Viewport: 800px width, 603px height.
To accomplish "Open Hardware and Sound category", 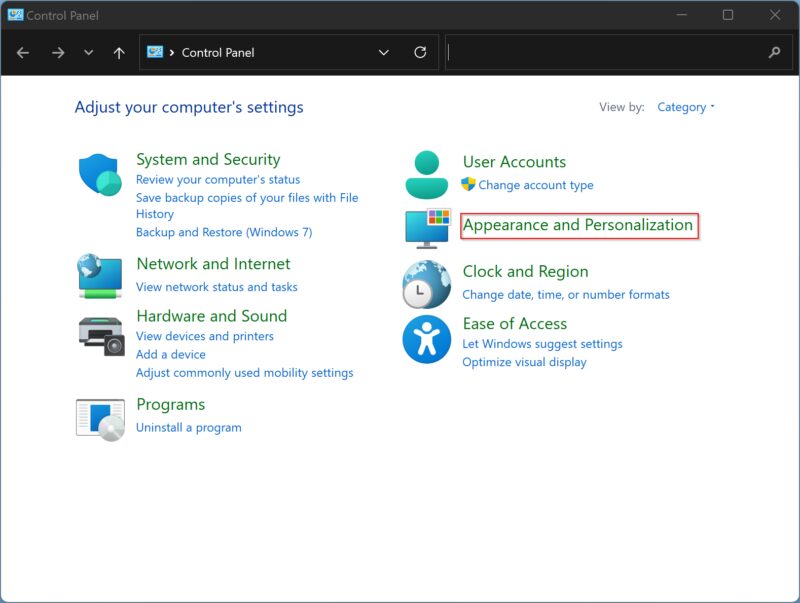I will click(x=212, y=316).
